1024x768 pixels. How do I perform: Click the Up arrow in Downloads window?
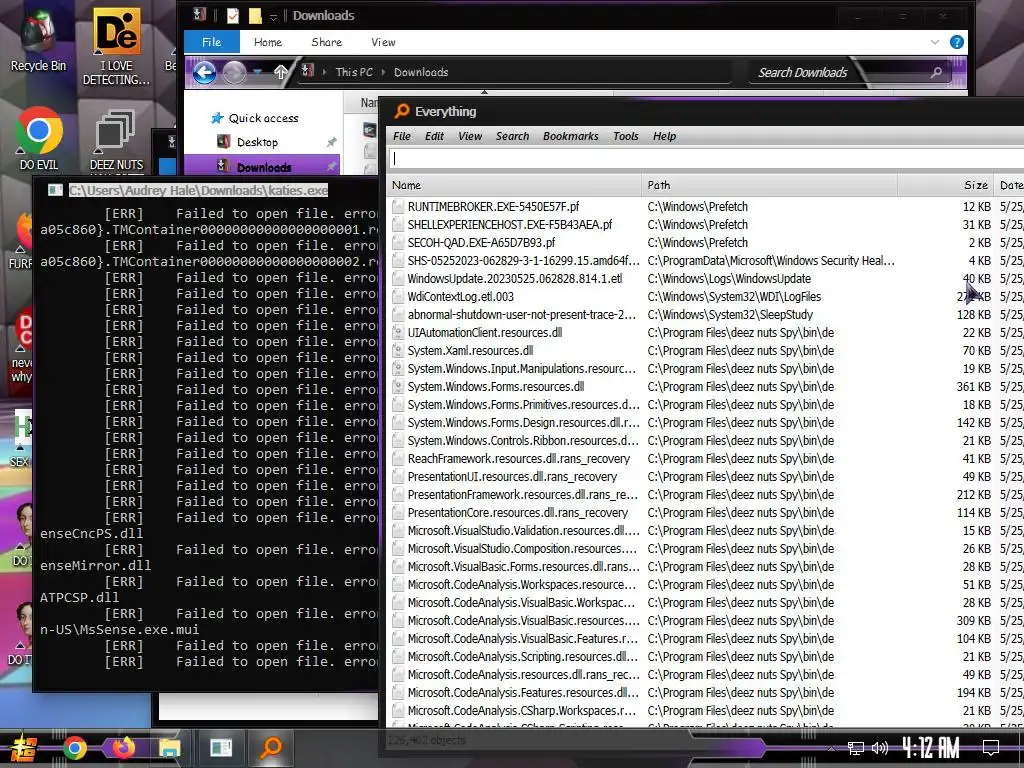point(281,72)
